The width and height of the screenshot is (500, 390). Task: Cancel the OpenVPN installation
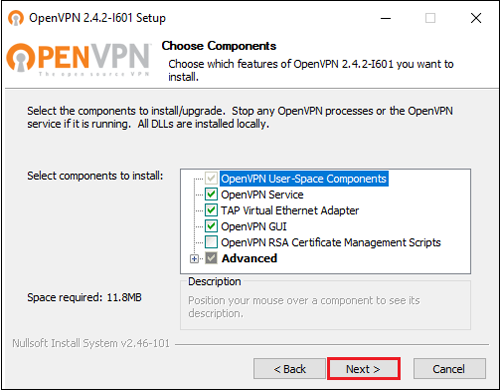point(449,369)
